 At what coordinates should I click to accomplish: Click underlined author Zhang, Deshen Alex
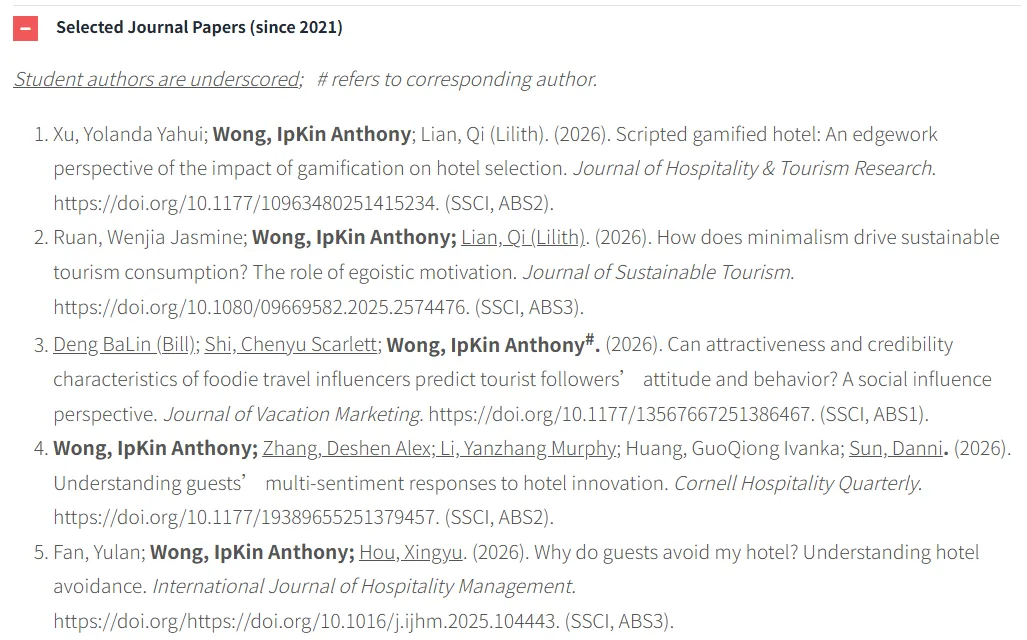point(346,448)
